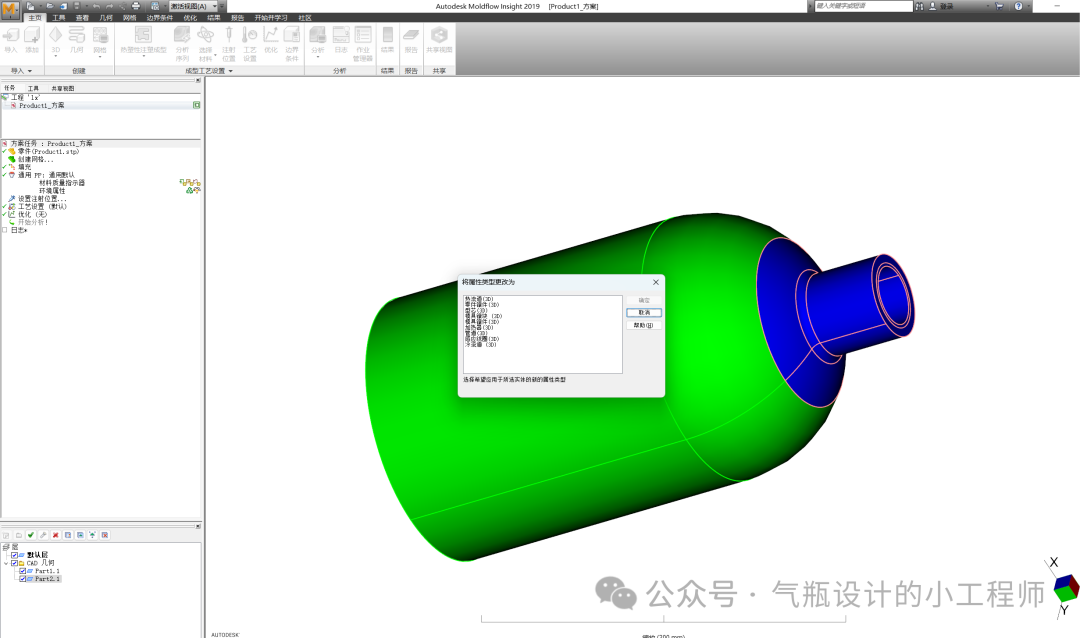This screenshot has width=1080, height=638.
Task: Open the 边界条件 ribbon tab
Action: click(160, 18)
